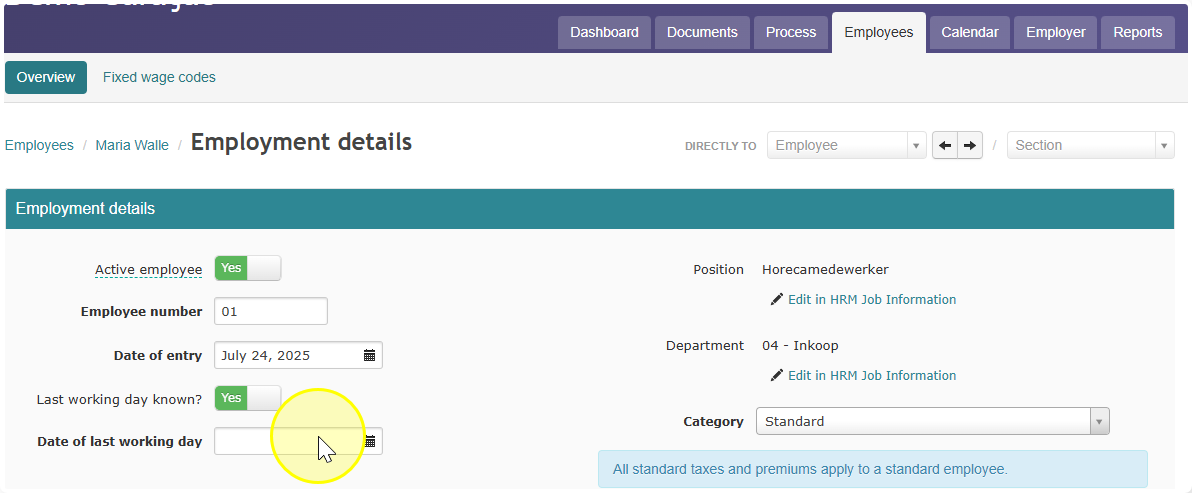This screenshot has width=1192, height=493.
Task: Click the Maria Walle breadcrumb link
Action: tap(132, 145)
